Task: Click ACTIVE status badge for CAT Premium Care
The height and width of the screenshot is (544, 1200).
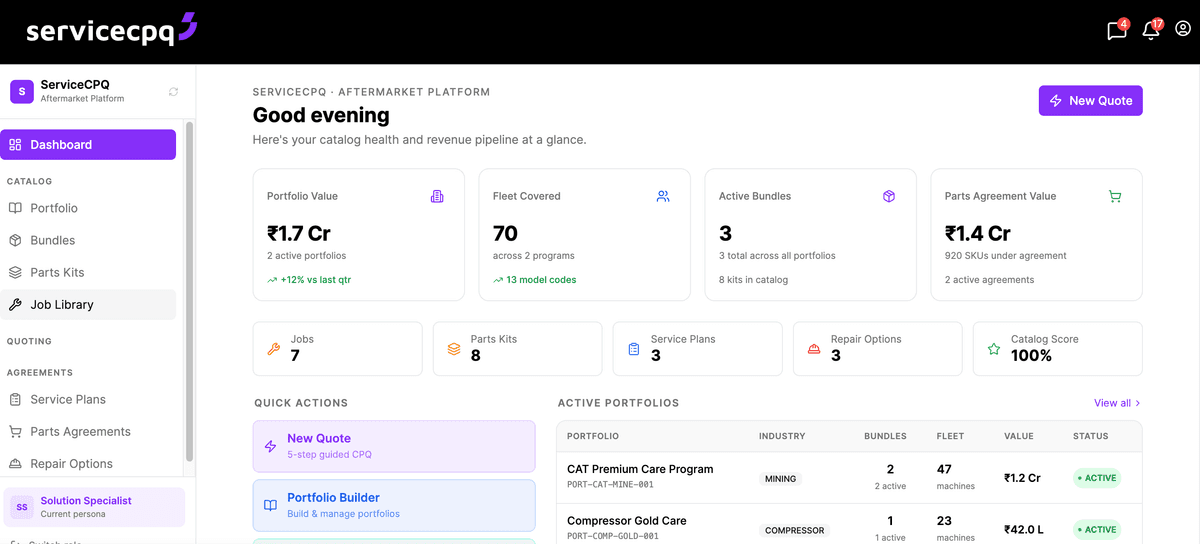Action: pos(1097,478)
